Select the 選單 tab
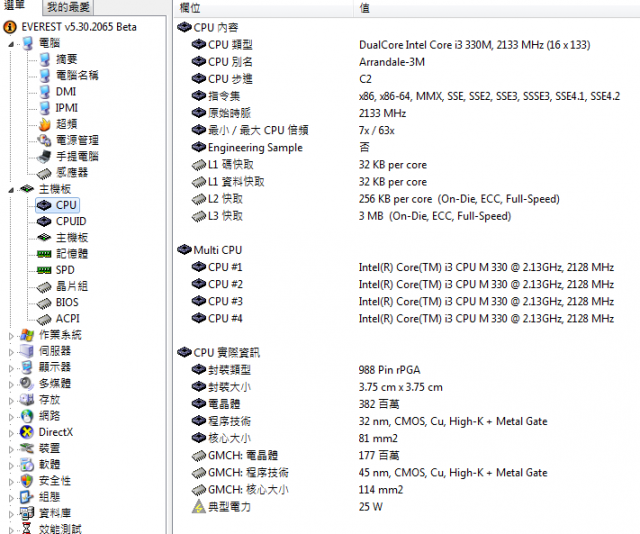The width and height of the screenshot is (640, 534). point(14,5)
